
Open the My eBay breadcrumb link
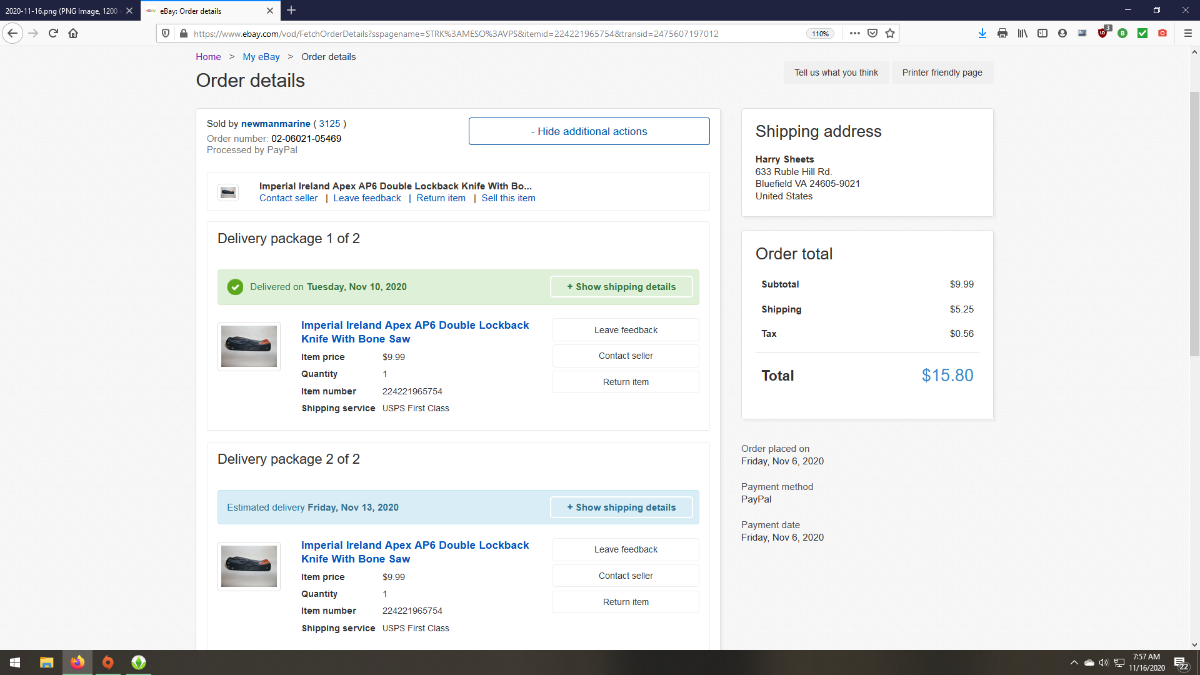coord(261,57)
